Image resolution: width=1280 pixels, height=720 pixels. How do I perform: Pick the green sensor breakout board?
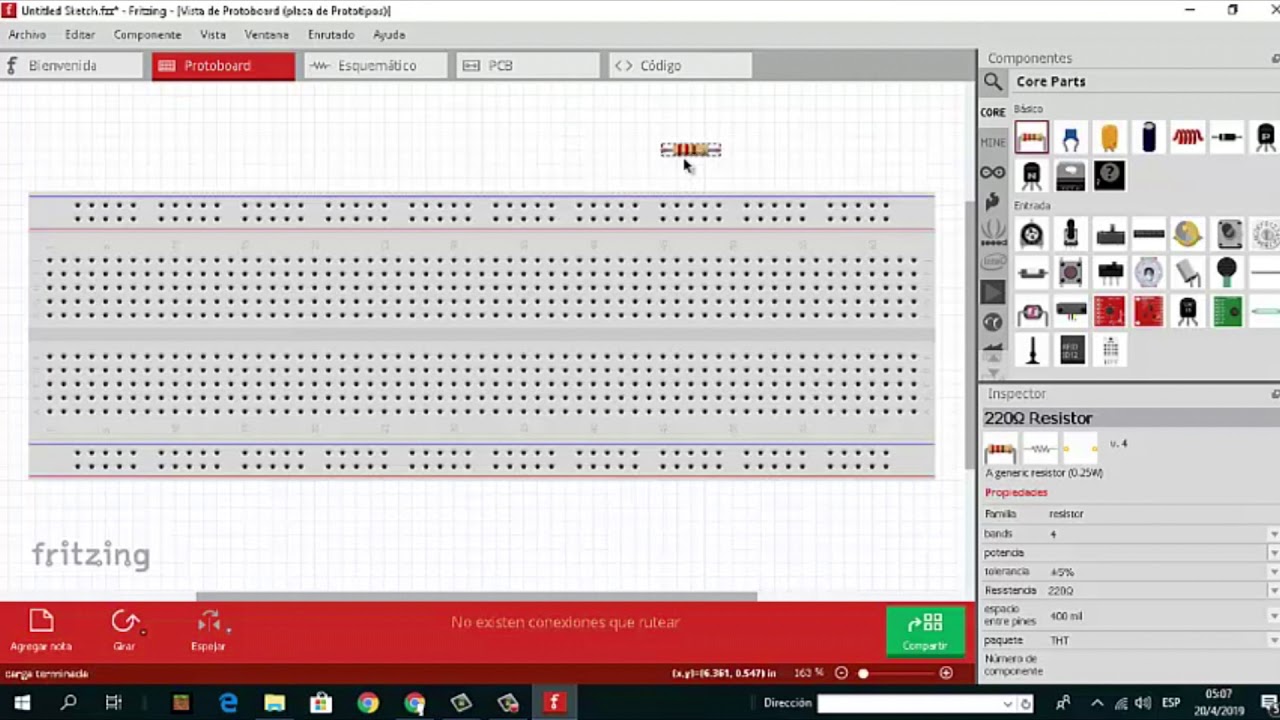tap(1227, 311)
